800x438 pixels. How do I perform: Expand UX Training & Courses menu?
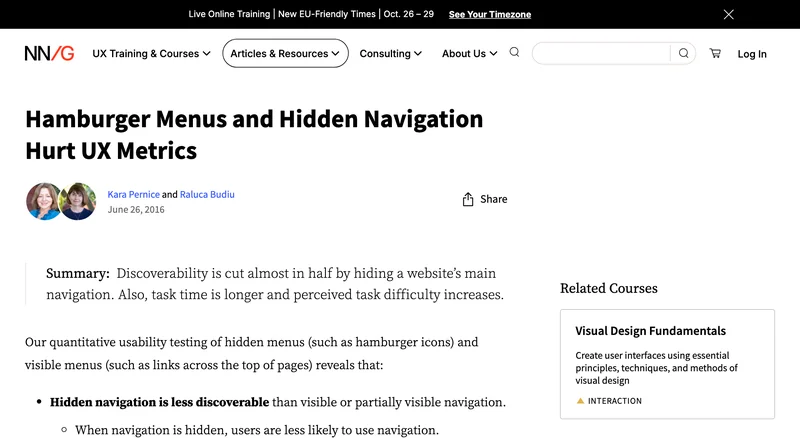point(151,54)
